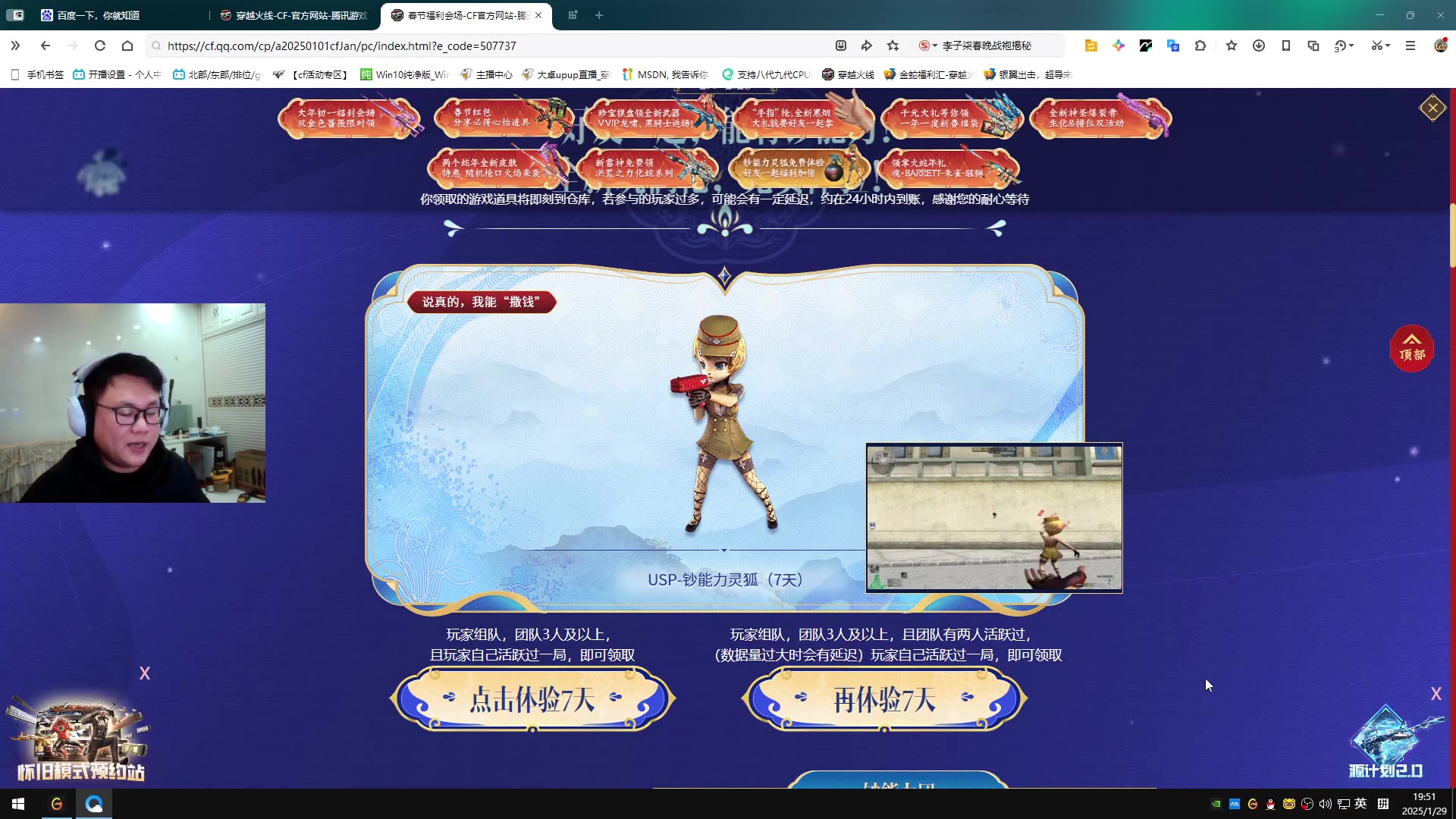1456x819 pixels.
Task: Open the MSDN, 我告诉你 bookmark
Action: coord(665,74)
